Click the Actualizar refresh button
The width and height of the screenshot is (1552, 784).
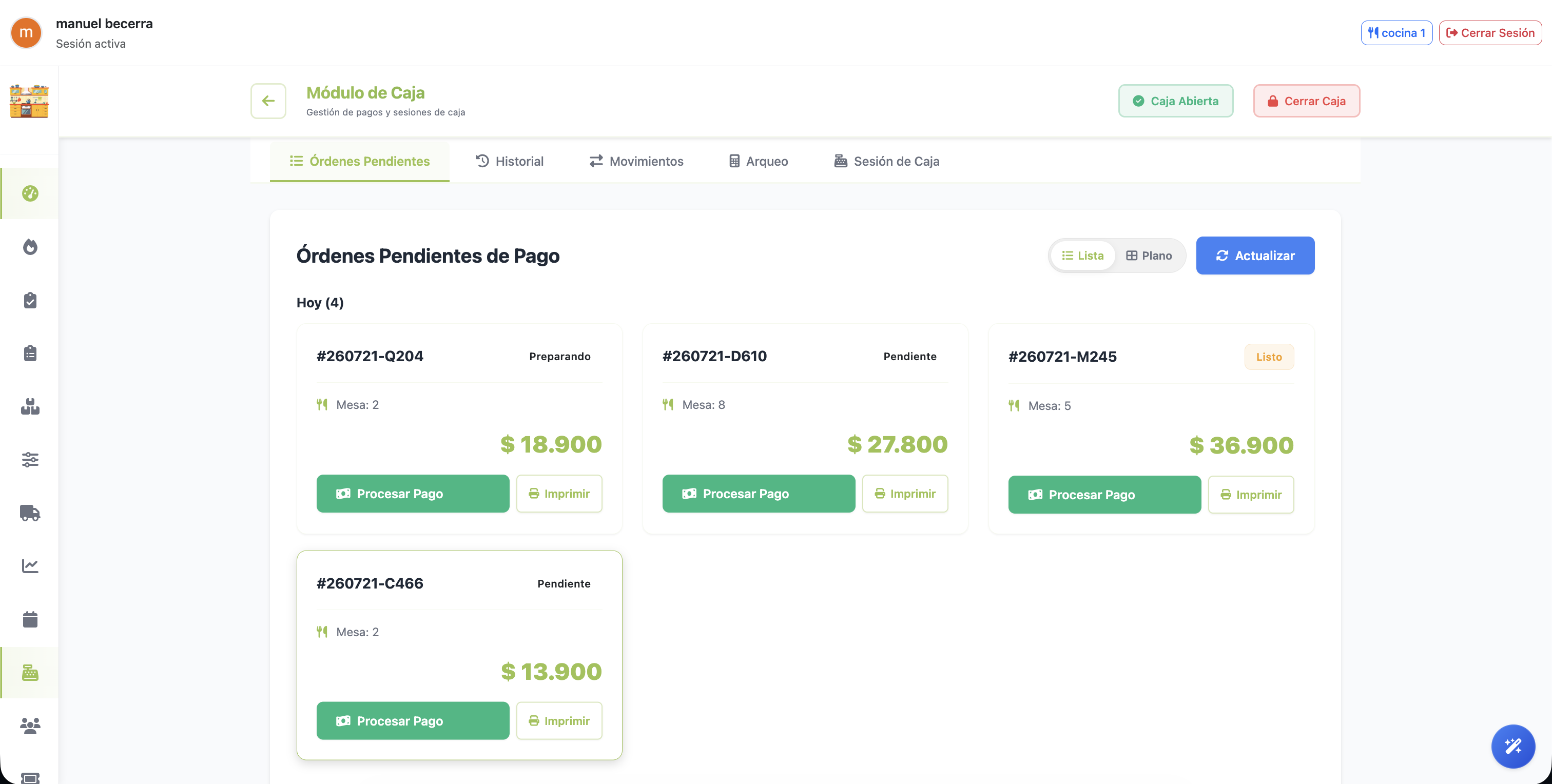click(x=1255, y=256)
